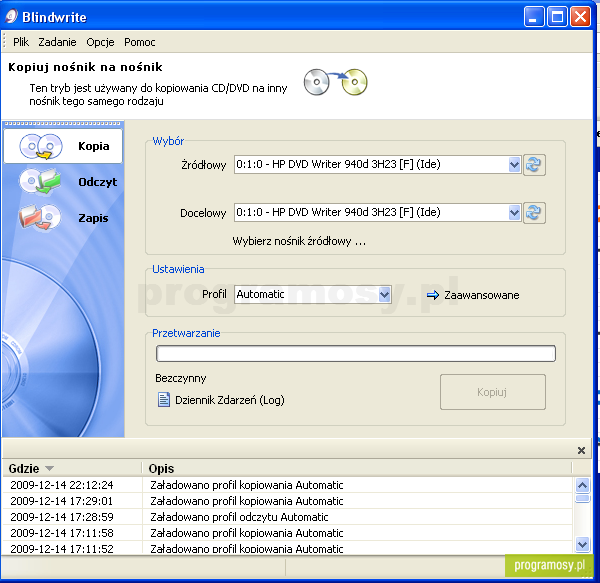Click the Dziennik Zdarzeń document icon
This screenshot has width=600, height=583.
tap(164, 399)
